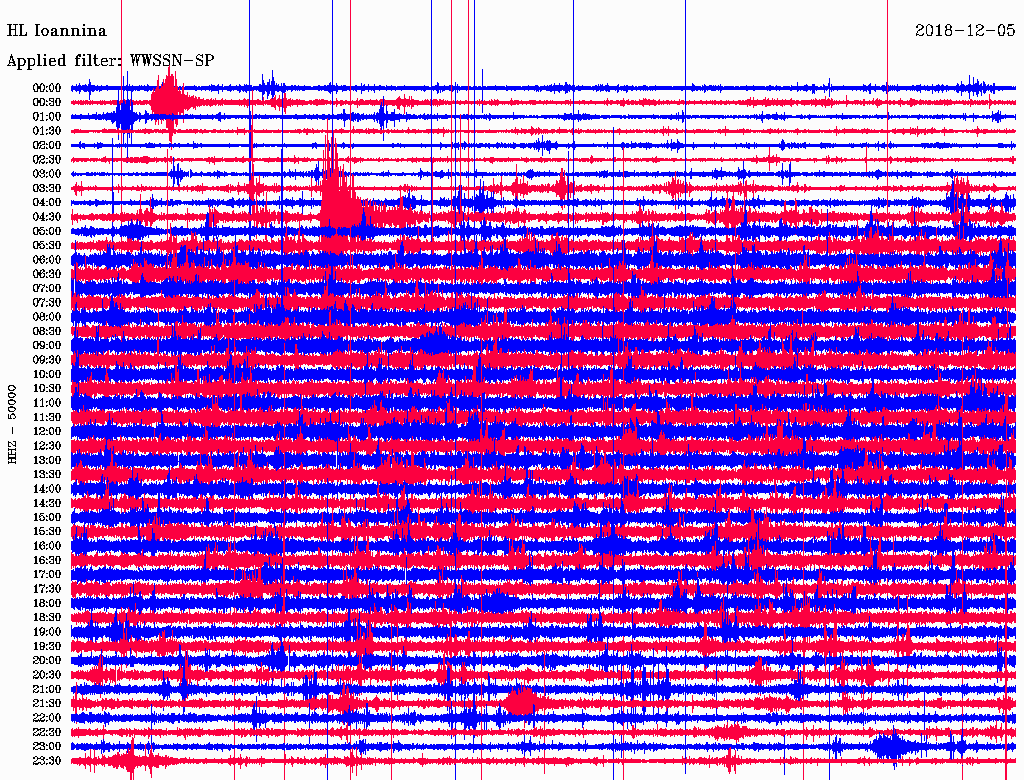The height and width of the screenshot is (780, 1024).
Task: Select the 05:00 time row label
Action: [x=47, y=231]
